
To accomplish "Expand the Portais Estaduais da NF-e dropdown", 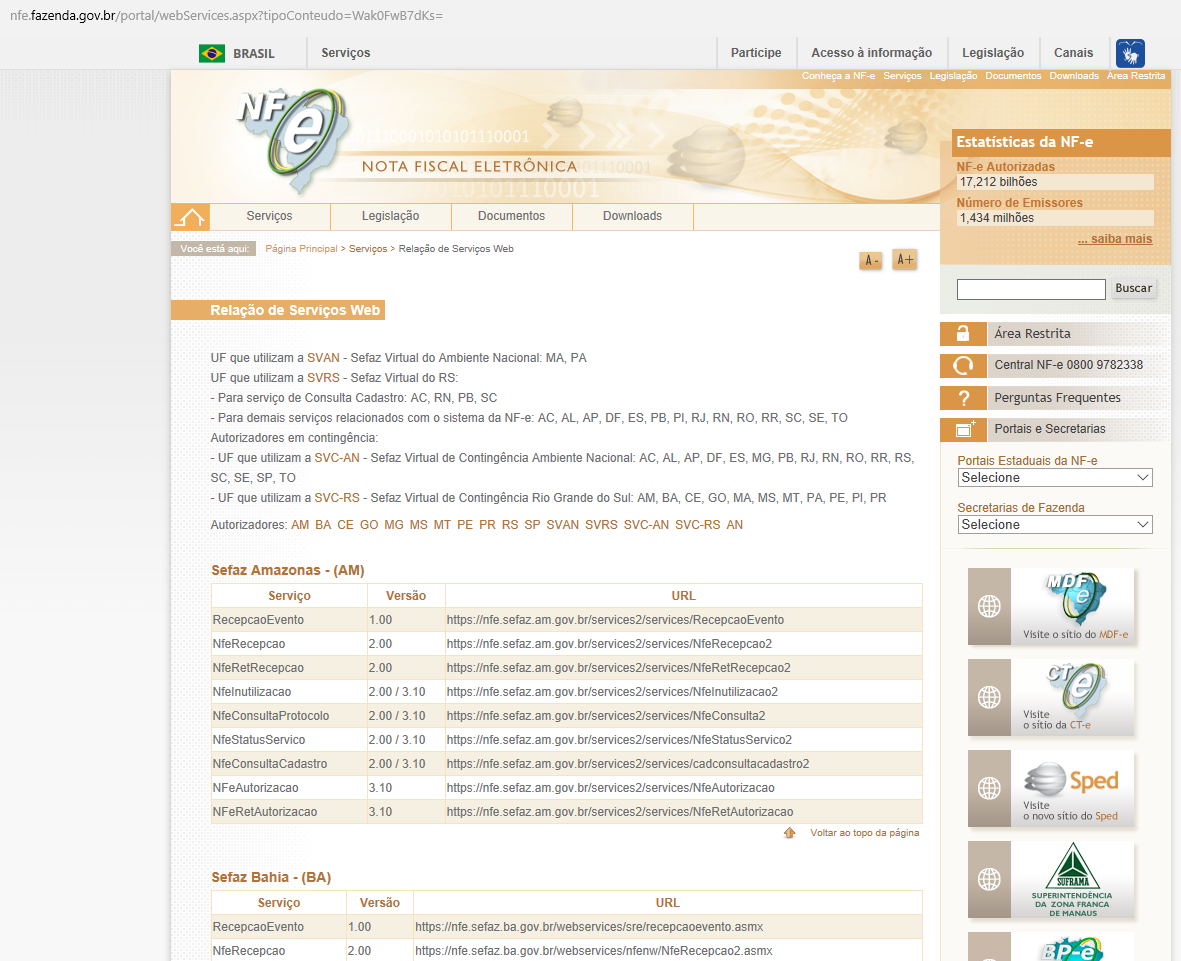I will (1054, 477).
